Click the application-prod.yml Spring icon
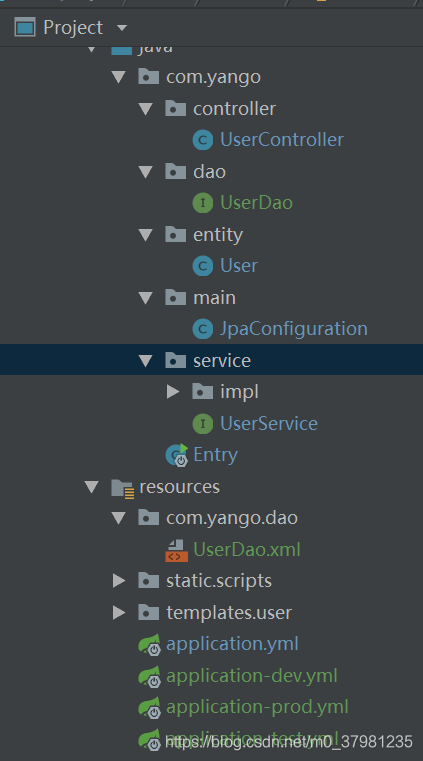423x761 pixels. click(149, 708)
